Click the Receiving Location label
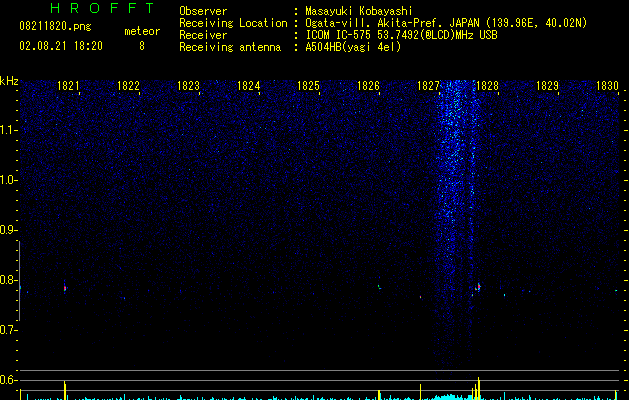Viewport: 629px width, 400px height. [x=233, y=23]
